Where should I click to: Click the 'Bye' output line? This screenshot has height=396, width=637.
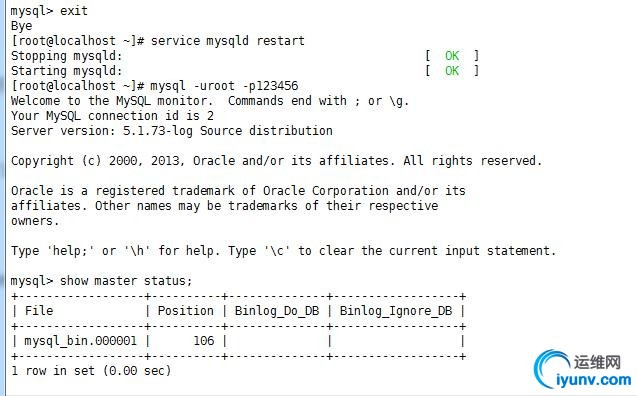(22, 26)
